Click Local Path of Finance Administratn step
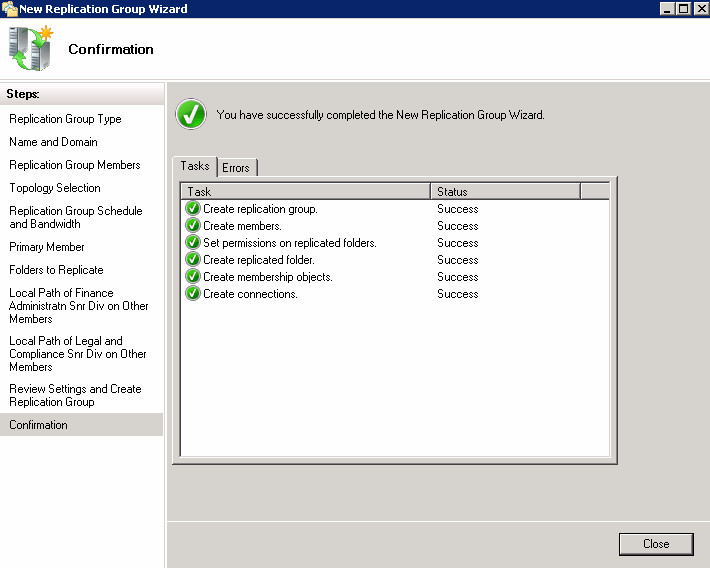This screenshot has width=710, height=568. 79,306
